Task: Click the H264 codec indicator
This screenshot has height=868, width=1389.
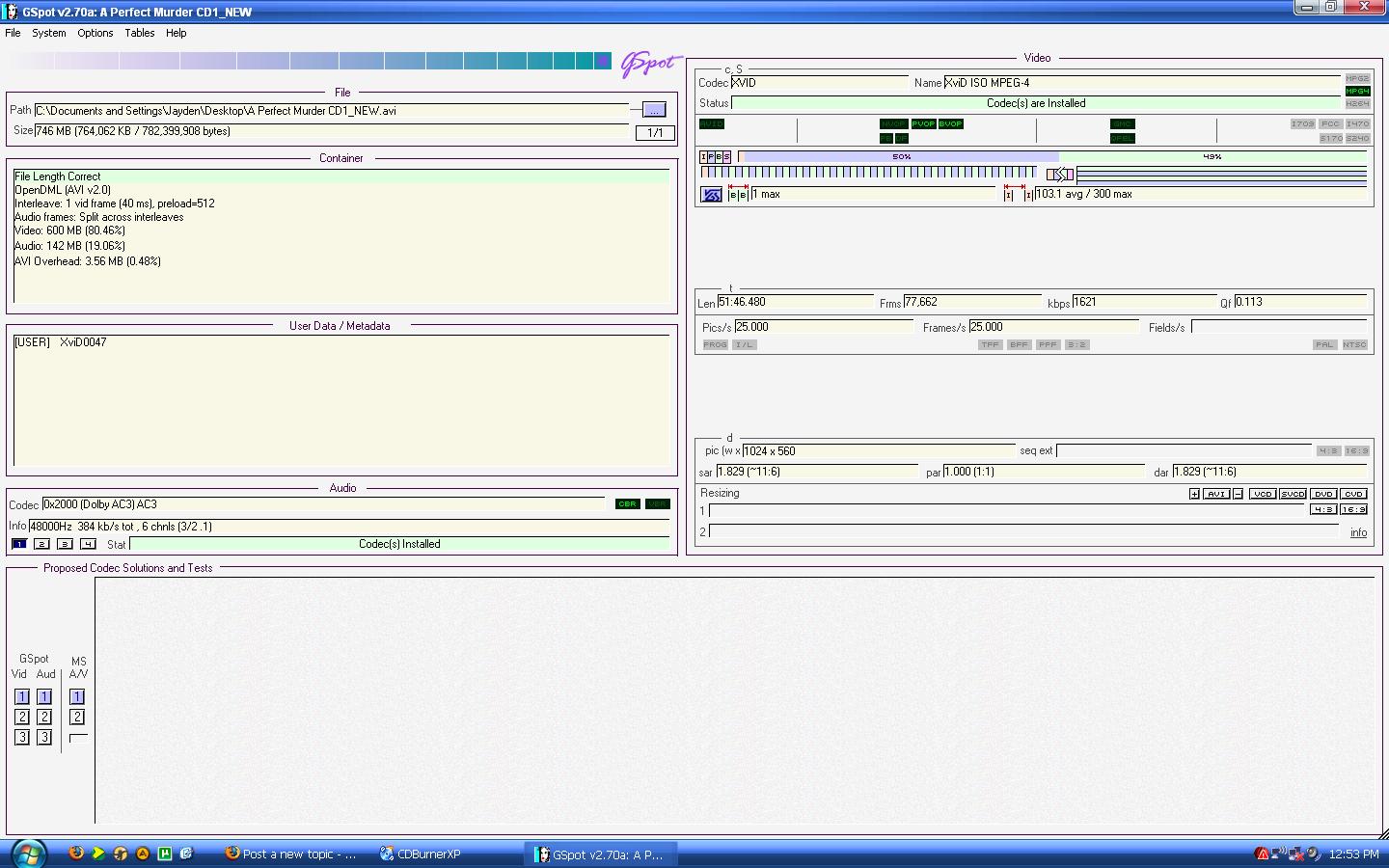Action: (1357, 103)
